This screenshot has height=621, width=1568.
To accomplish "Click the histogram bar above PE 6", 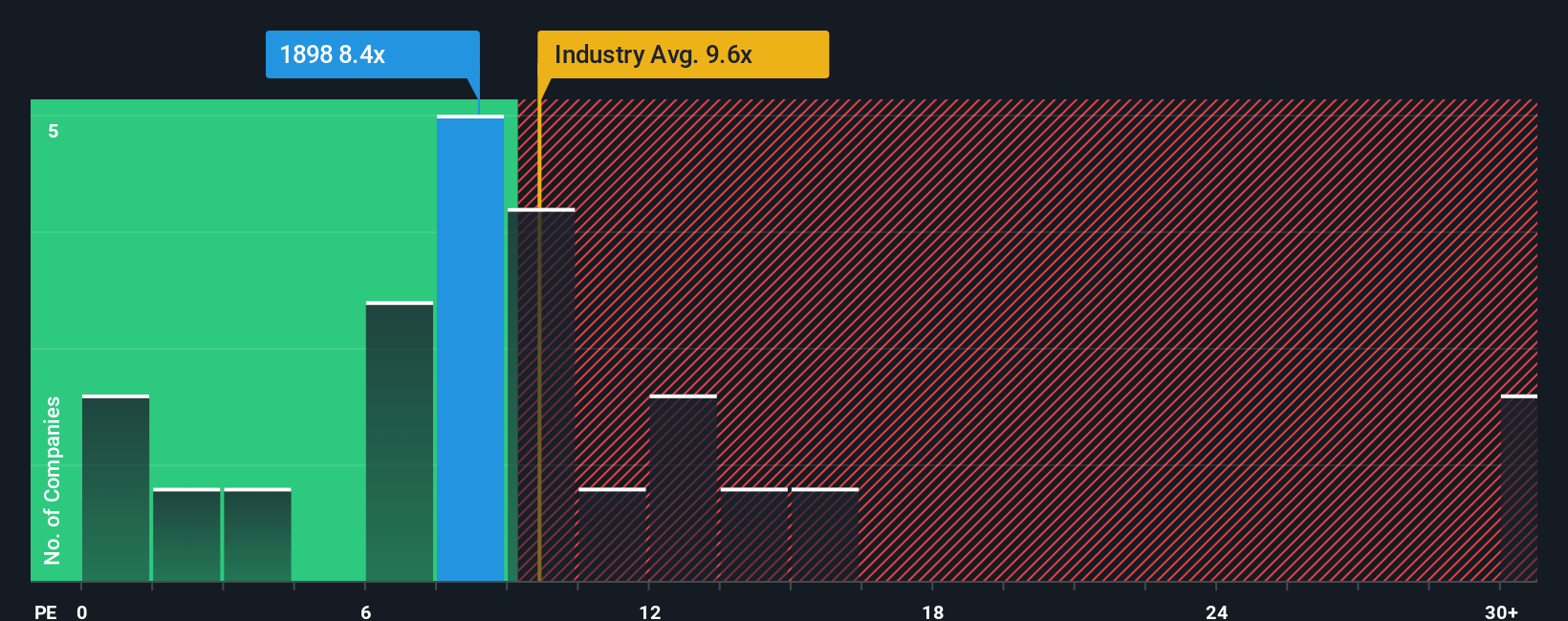I will [x=400, y=441].
